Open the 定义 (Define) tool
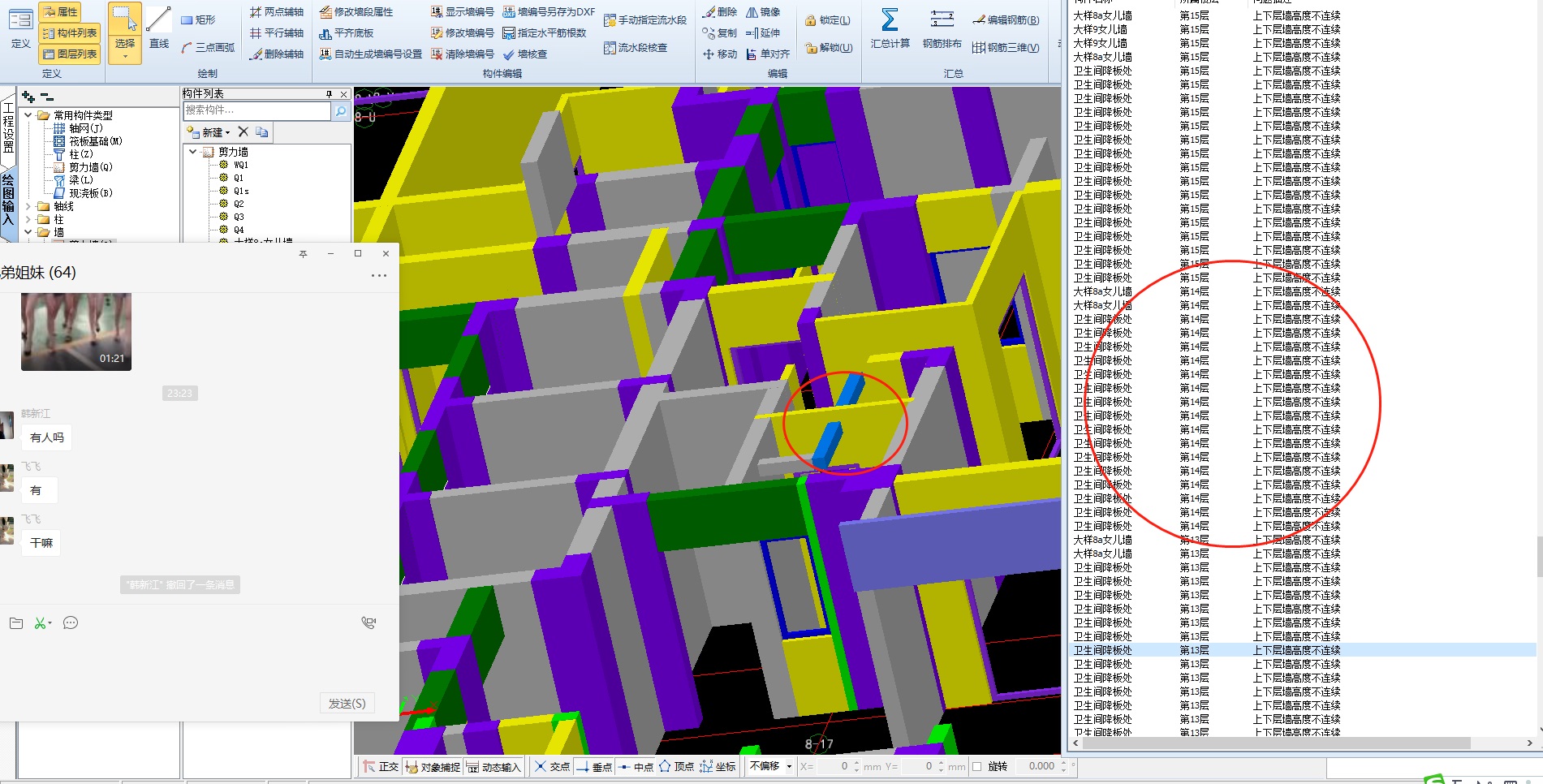The height and width of the screenshot is (784, 1543). [x=20, y=28]
